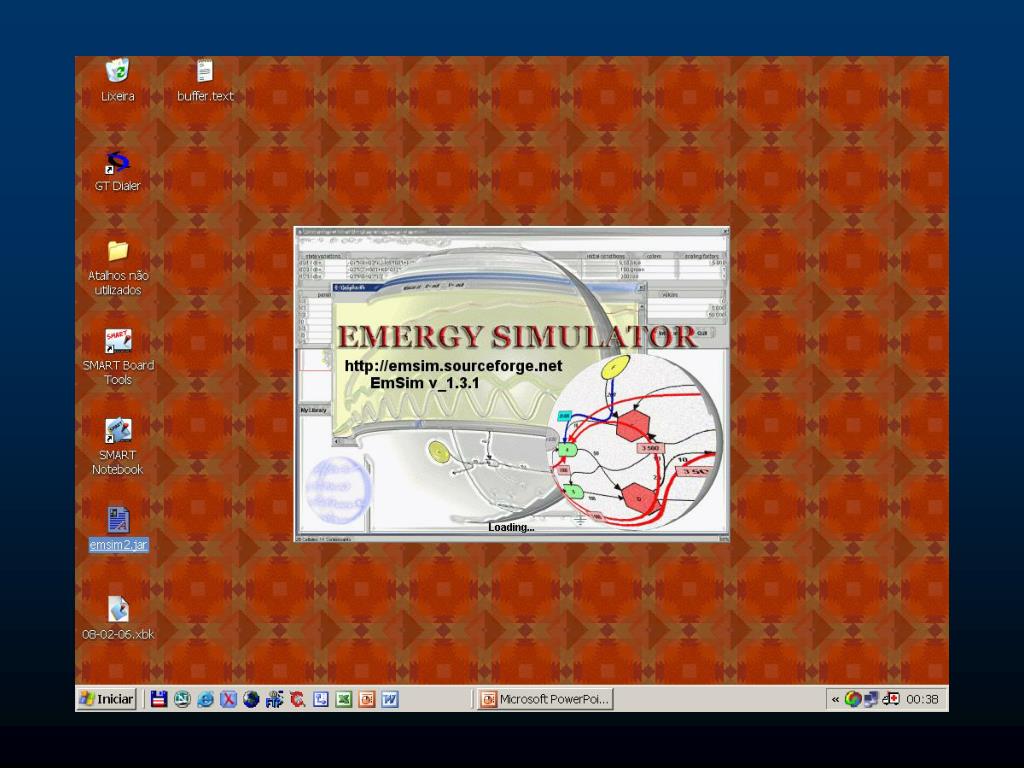Click the network computers tray icon
Image resolution: width=1024 pixels, height=768 pixels.
pyautogui.click(x=871, y=699)
